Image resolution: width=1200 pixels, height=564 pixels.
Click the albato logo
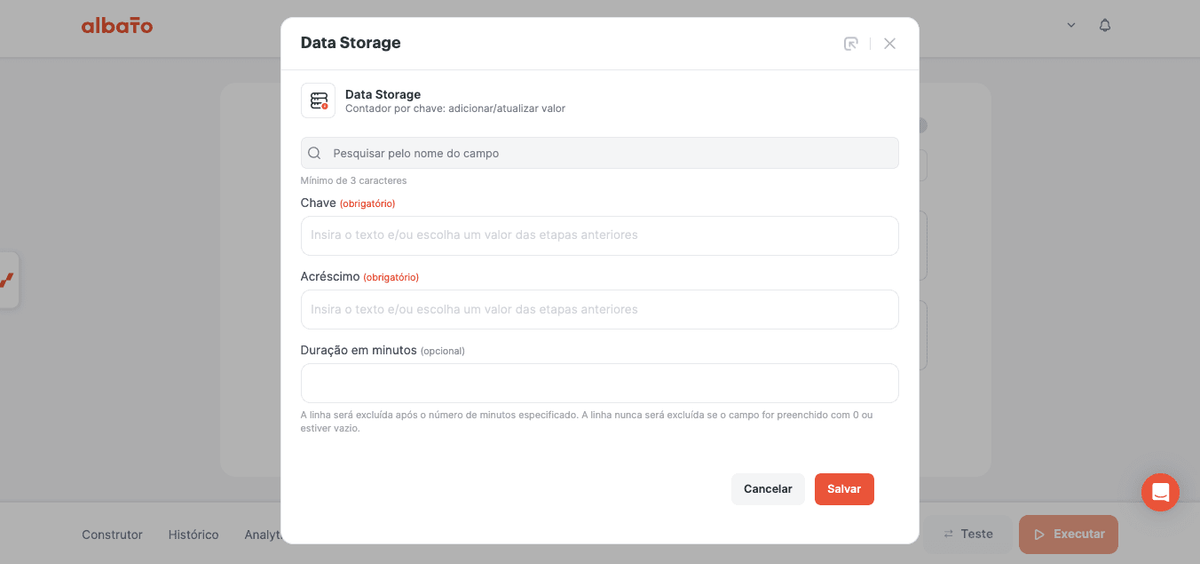(117, 25)
